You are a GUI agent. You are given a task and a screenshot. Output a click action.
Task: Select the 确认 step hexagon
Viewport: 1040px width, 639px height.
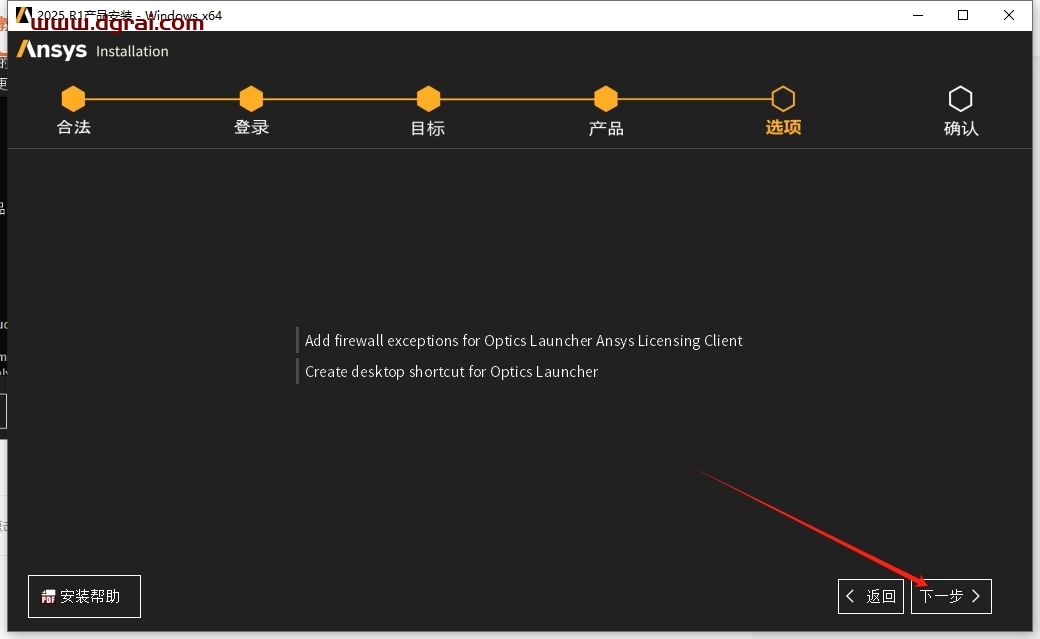pyautogui.click(x=960, y=99)
